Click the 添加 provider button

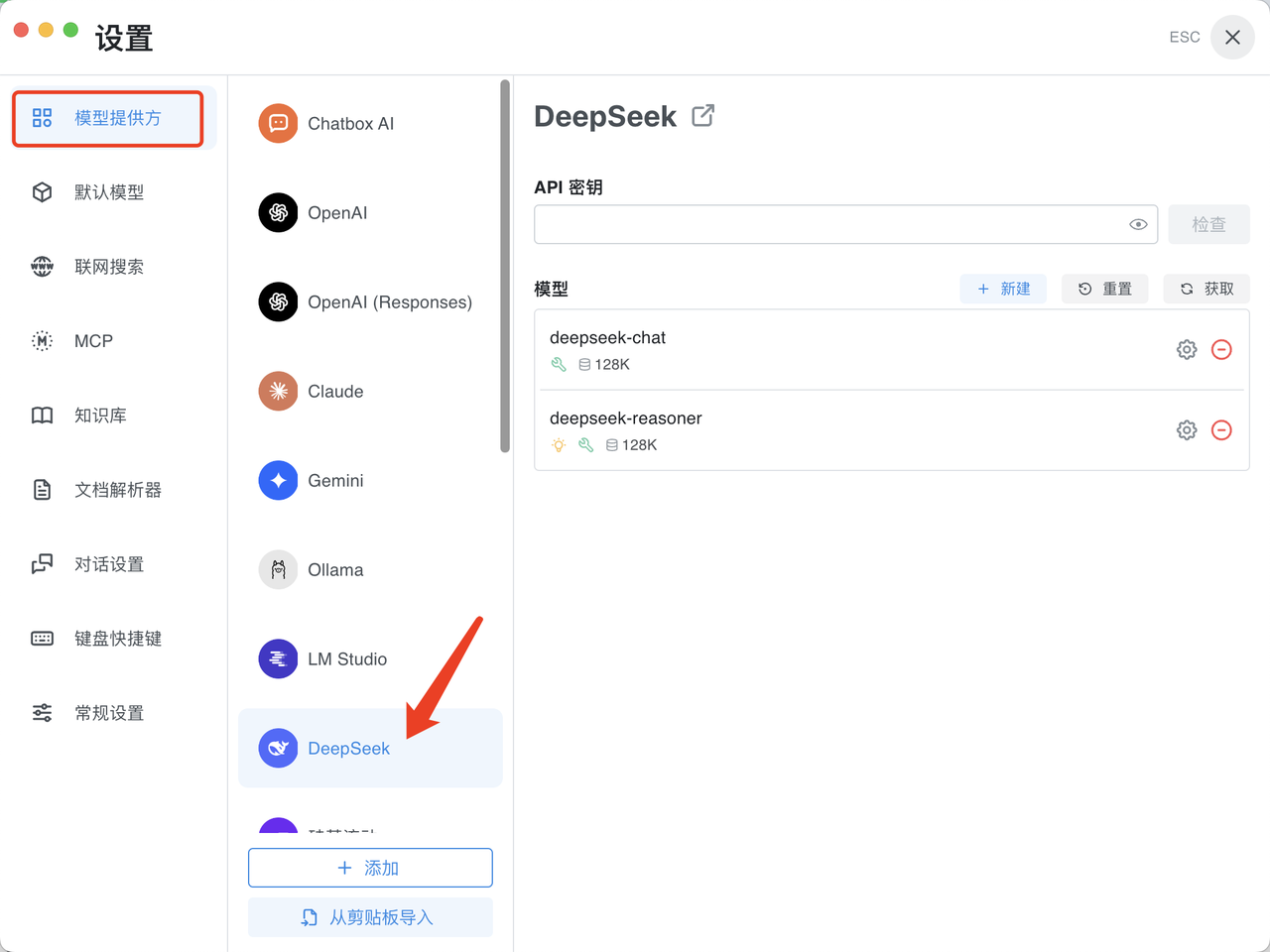pos(370,868)
